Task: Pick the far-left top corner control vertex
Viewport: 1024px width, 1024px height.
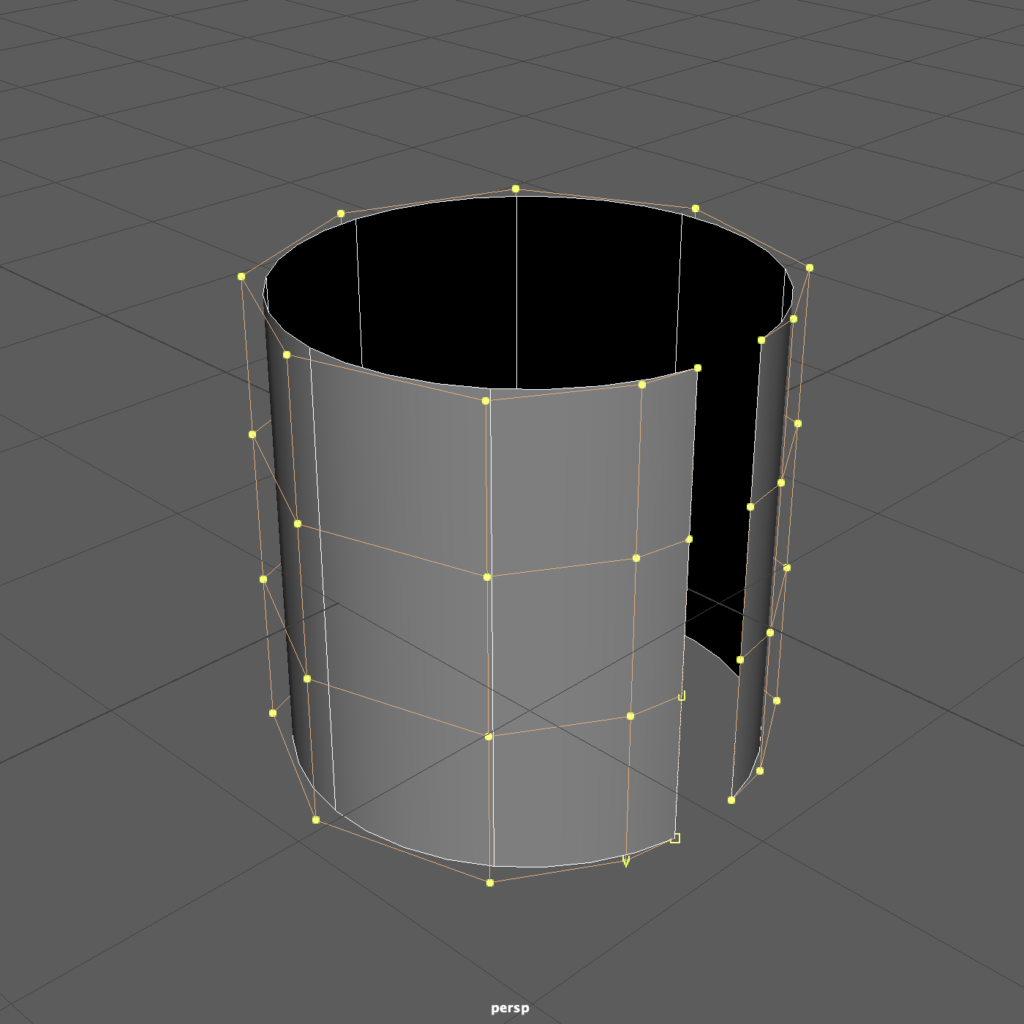Action: click(x=241, y=276)
